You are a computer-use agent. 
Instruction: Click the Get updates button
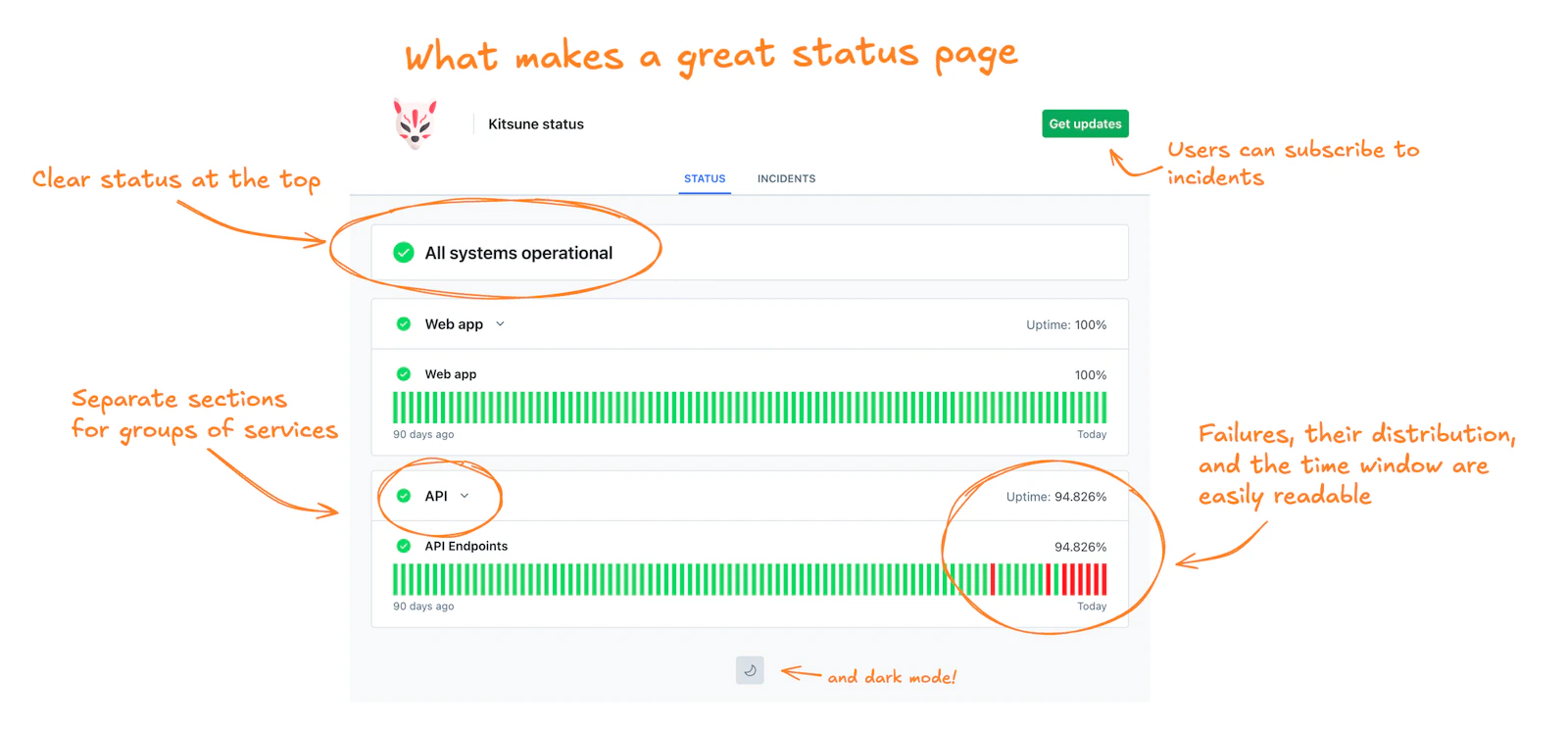pyautogui.click(x=1085, y=123)
